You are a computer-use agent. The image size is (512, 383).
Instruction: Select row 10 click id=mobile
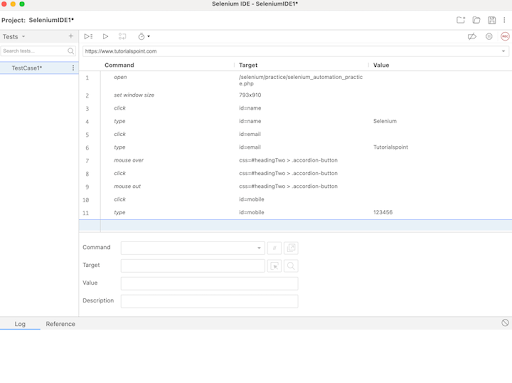[295, 199]
